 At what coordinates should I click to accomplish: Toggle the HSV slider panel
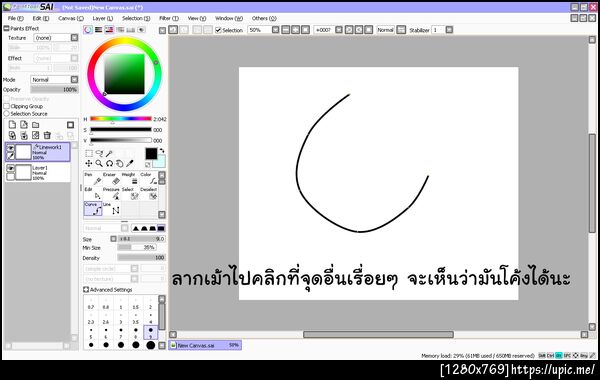click(x=109, y=29)
